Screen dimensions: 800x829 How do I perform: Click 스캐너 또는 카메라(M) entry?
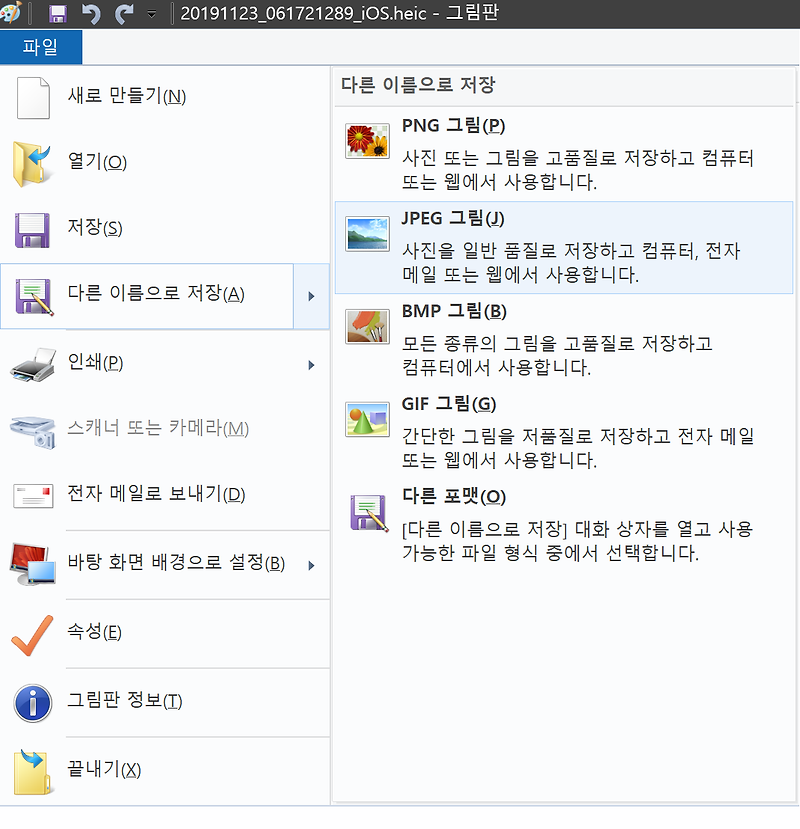pos(165,429)
